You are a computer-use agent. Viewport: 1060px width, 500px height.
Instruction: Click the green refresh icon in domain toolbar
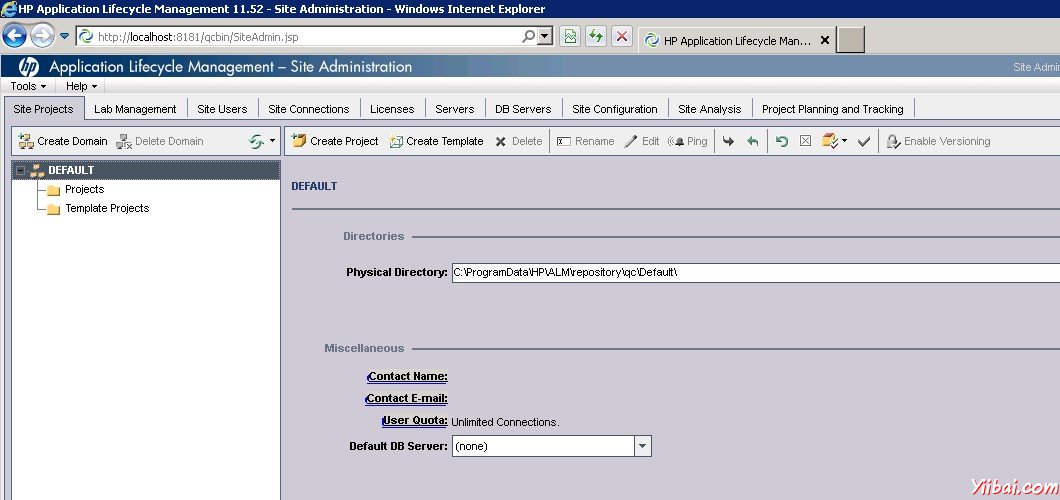coord(256,141)
